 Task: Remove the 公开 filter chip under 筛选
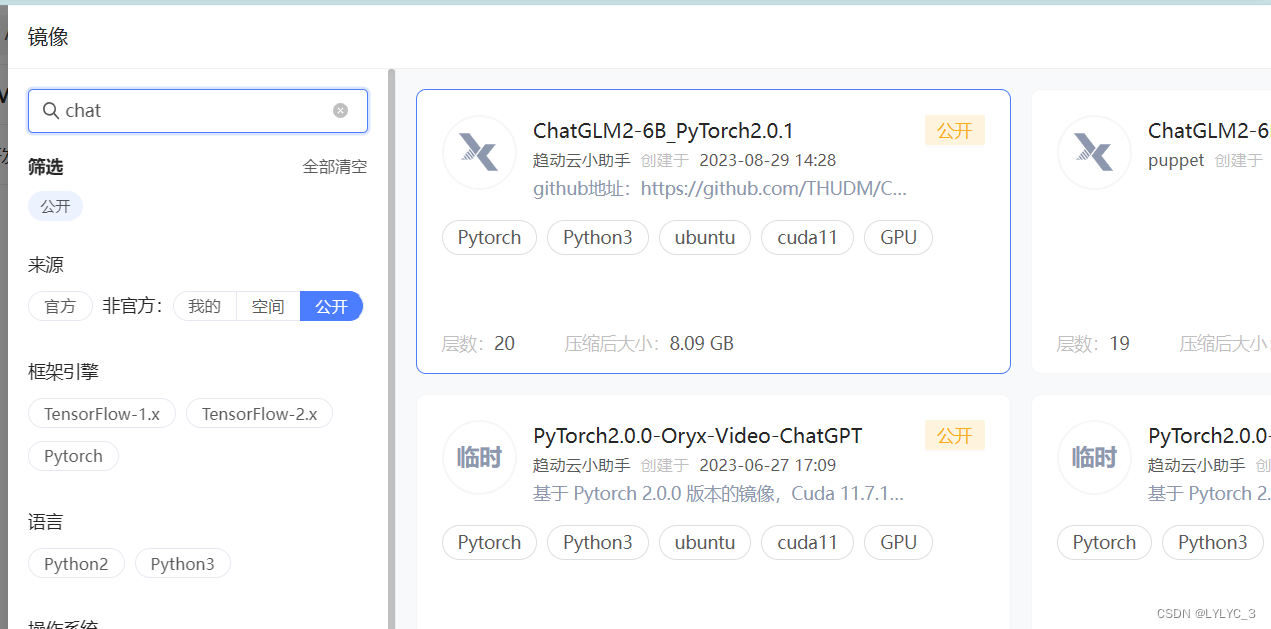coord(55,207)
